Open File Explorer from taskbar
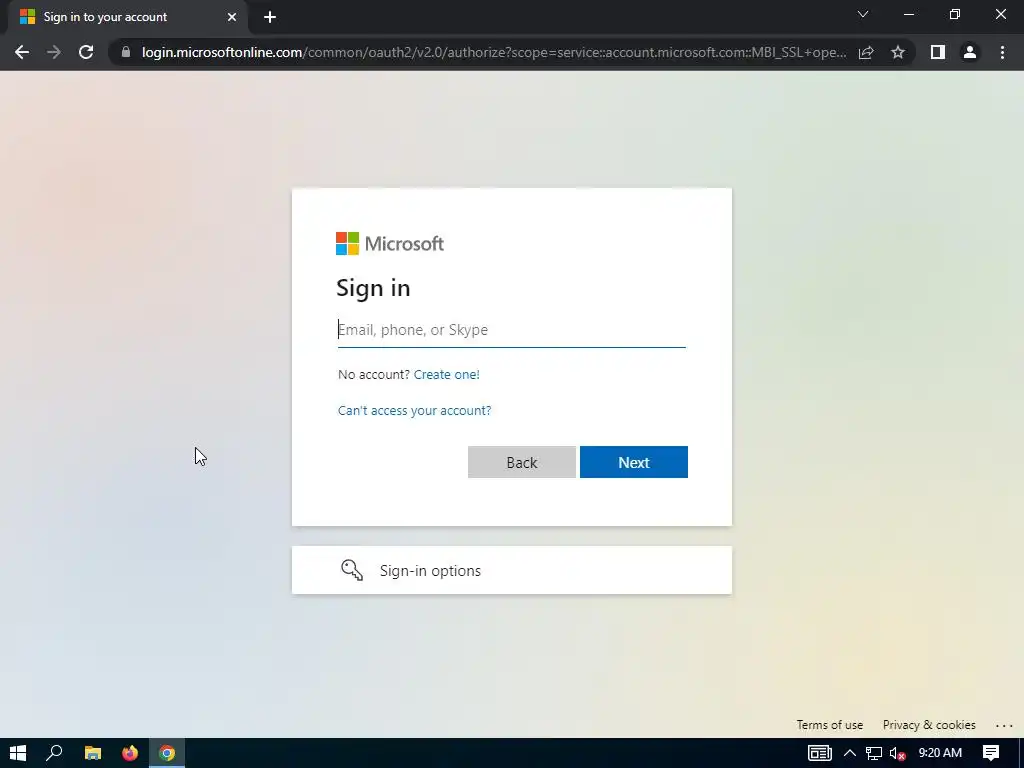The image size is (1024, 768). click(93, 753)
